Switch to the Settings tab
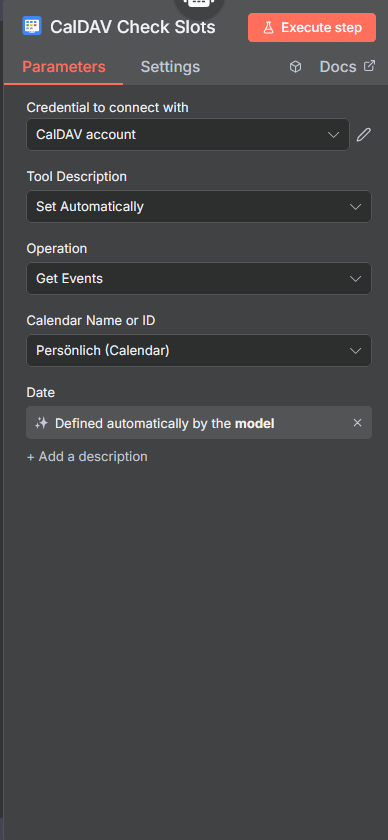Viewport: 388px width, 840px height. coord(170,67)
